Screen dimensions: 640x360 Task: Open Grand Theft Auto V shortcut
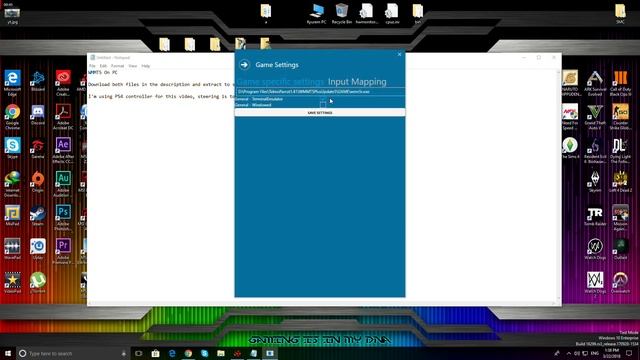595,117
